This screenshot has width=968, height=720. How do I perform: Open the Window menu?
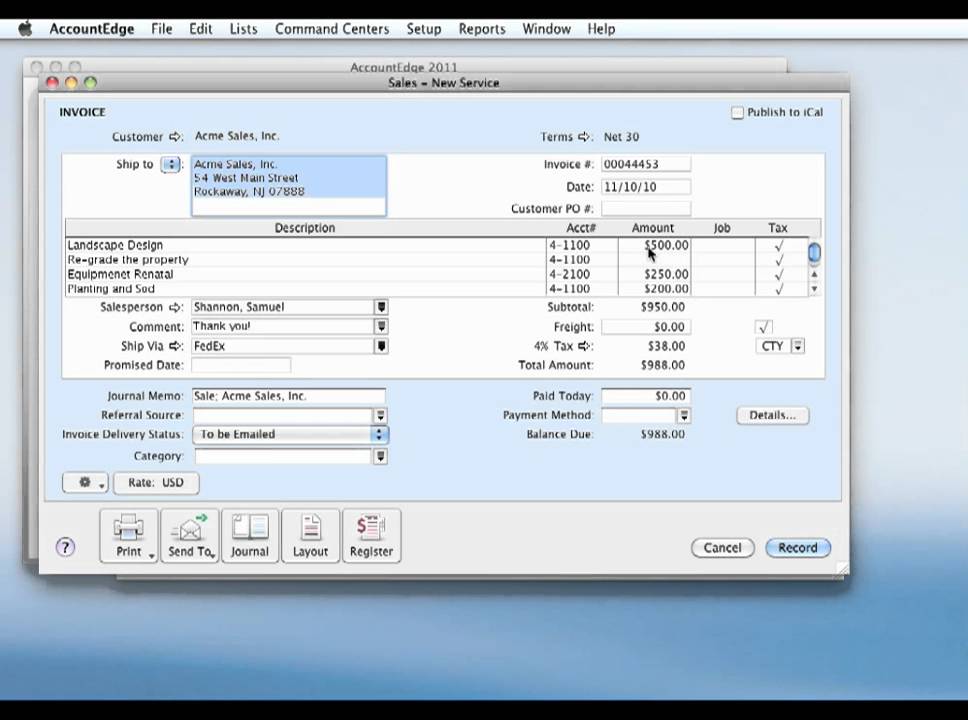(x=546, y=29)
